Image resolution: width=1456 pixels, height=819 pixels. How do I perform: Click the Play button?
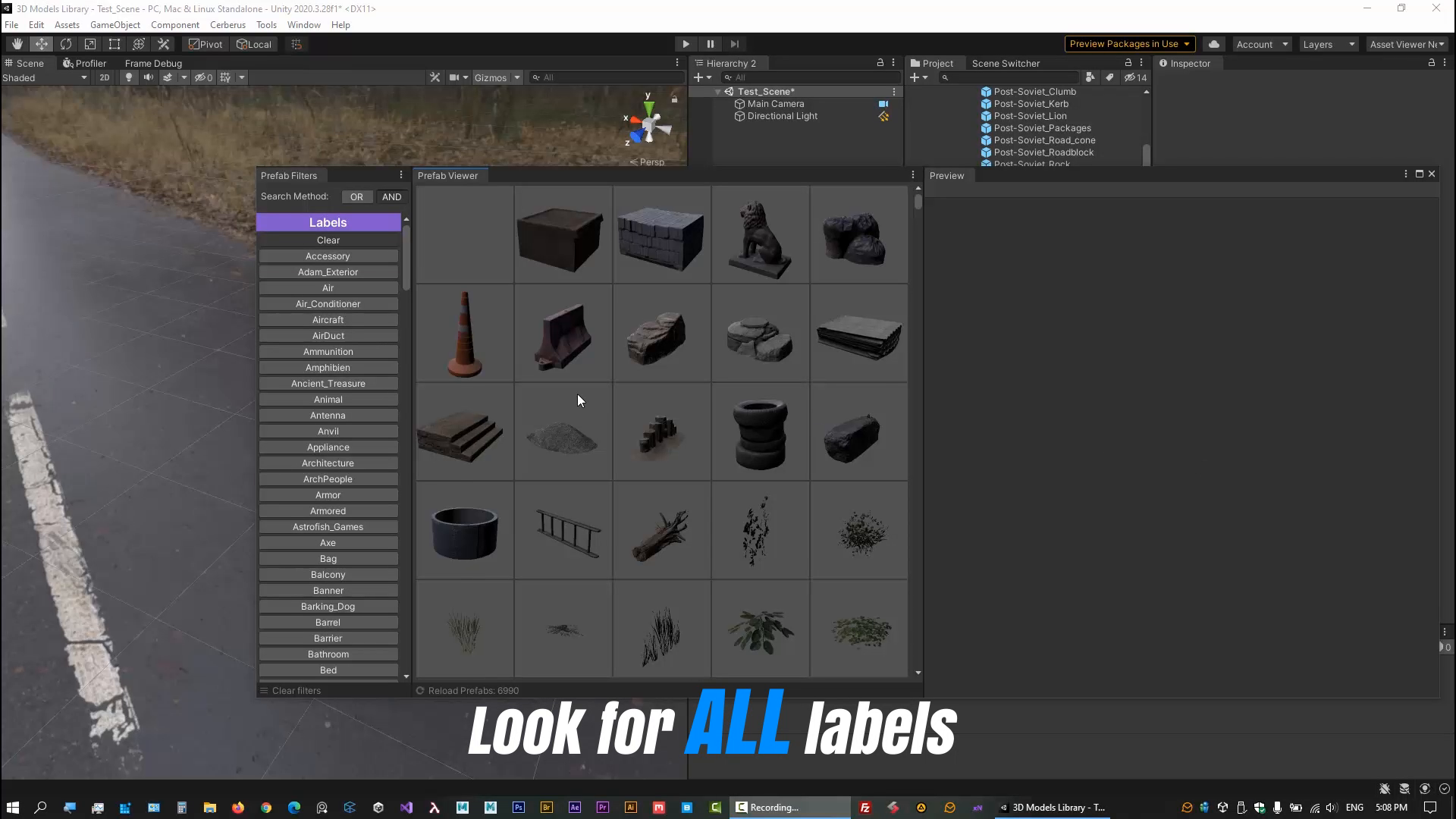(x=686, y=44)
